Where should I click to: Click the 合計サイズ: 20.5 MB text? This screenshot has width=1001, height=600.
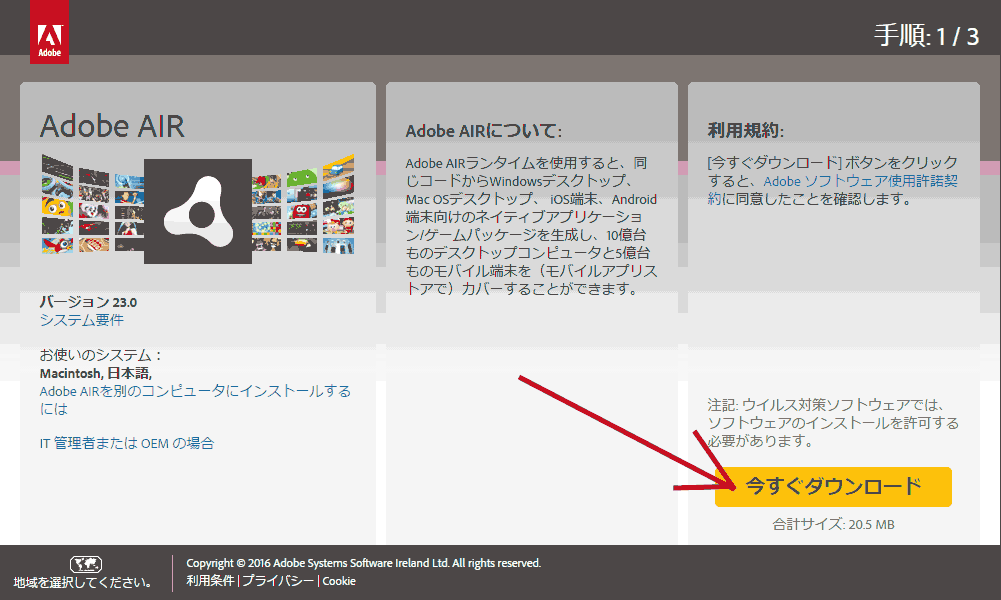[x=833, y=525]
